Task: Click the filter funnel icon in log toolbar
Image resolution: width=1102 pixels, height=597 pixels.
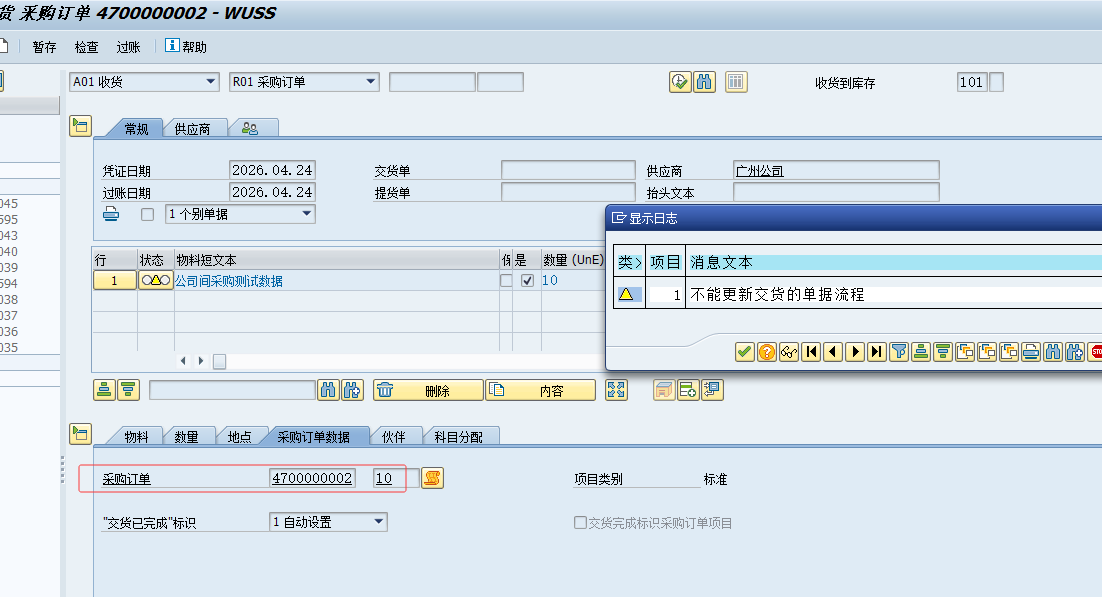Action: click(x=899, y=351)
